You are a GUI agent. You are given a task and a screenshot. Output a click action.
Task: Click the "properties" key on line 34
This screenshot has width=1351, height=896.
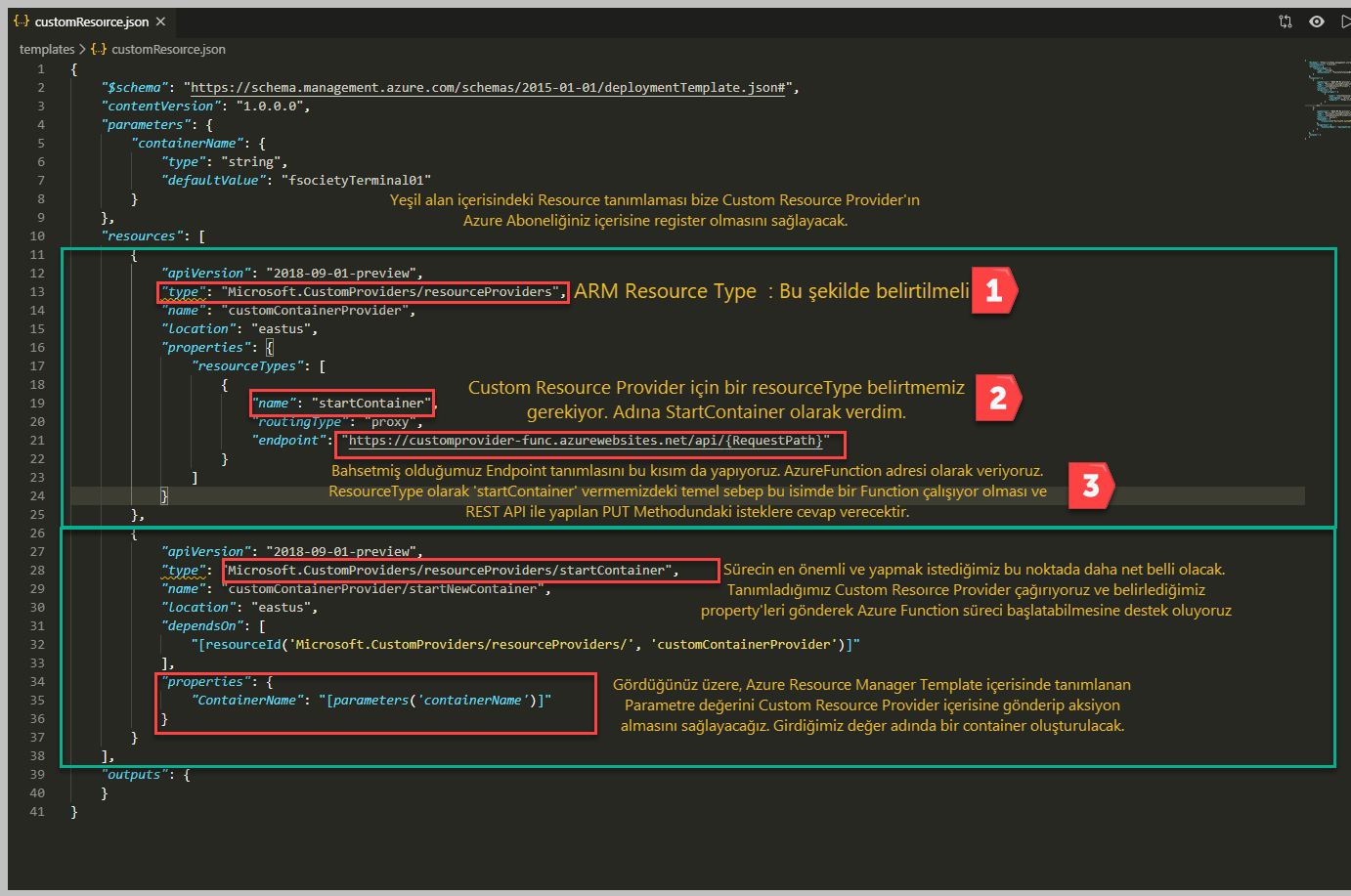206,681
